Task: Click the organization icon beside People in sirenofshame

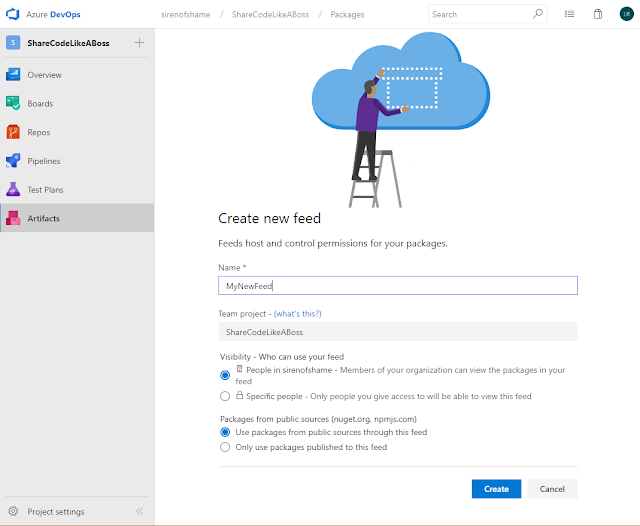Action: tap(240, 369)
